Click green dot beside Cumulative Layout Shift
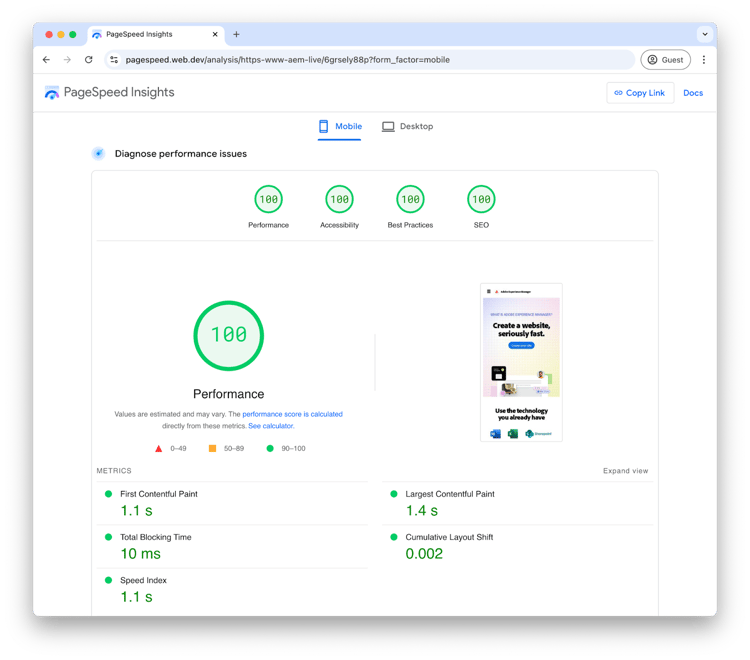Screen dimensions: 750x660 click(x=394, y=537)
